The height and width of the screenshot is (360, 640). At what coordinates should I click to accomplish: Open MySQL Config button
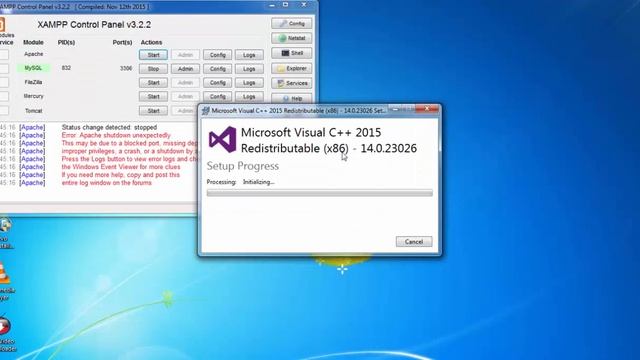tap(218, 69)
